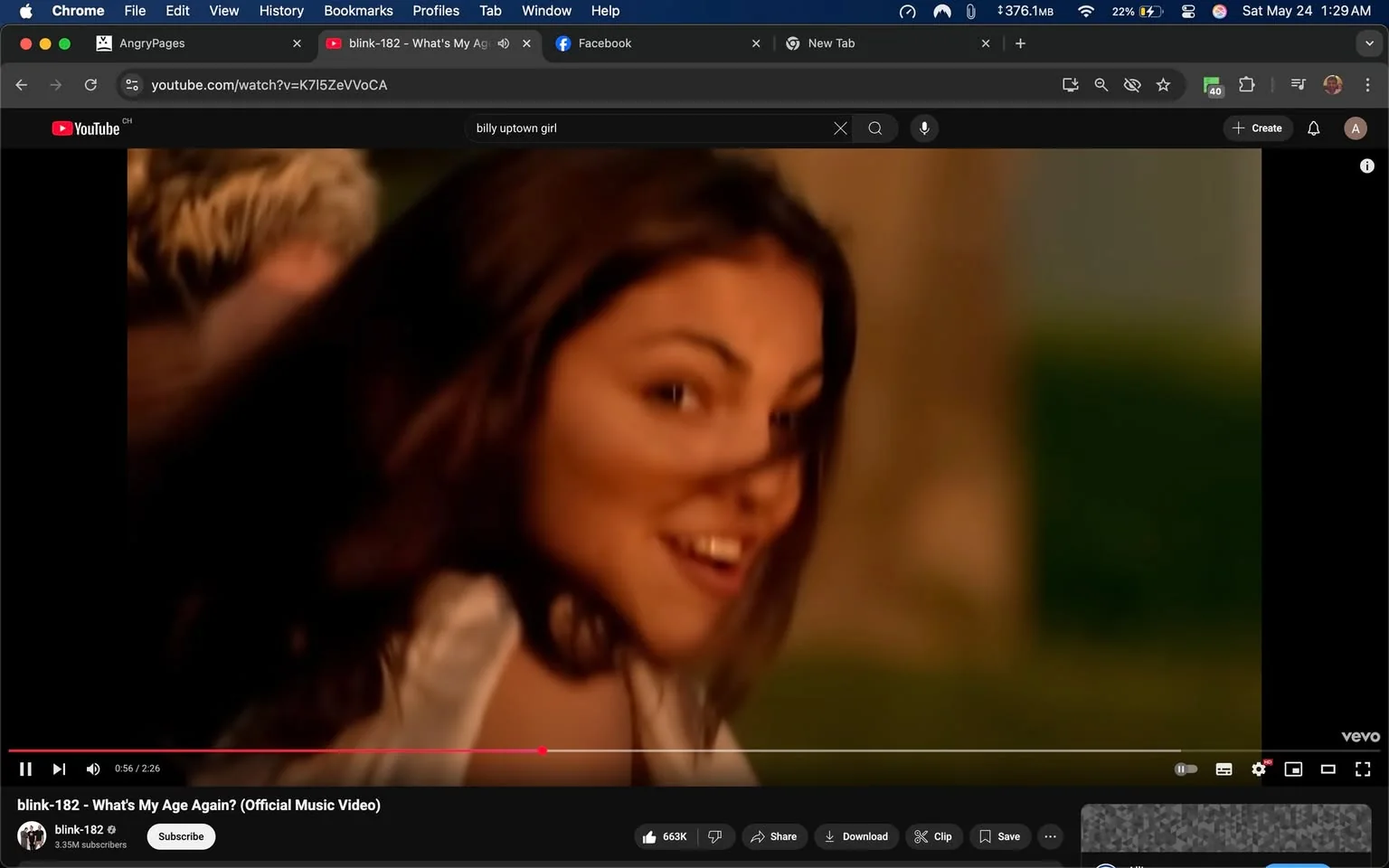Viewport: 1389px width, 868px height.
Task: Open more actions ellipsis menu
Action: click(x=1050, y=836)
